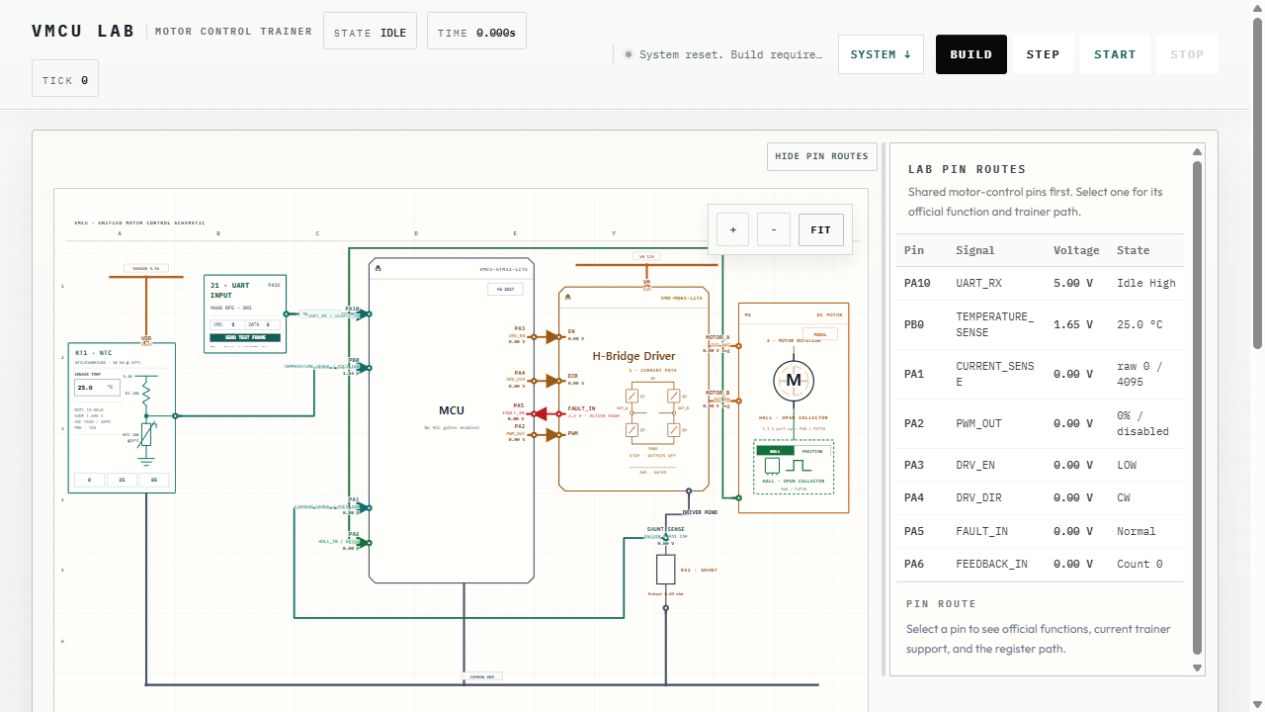Fit schematic with the FIT button

[x=821, y=230]
